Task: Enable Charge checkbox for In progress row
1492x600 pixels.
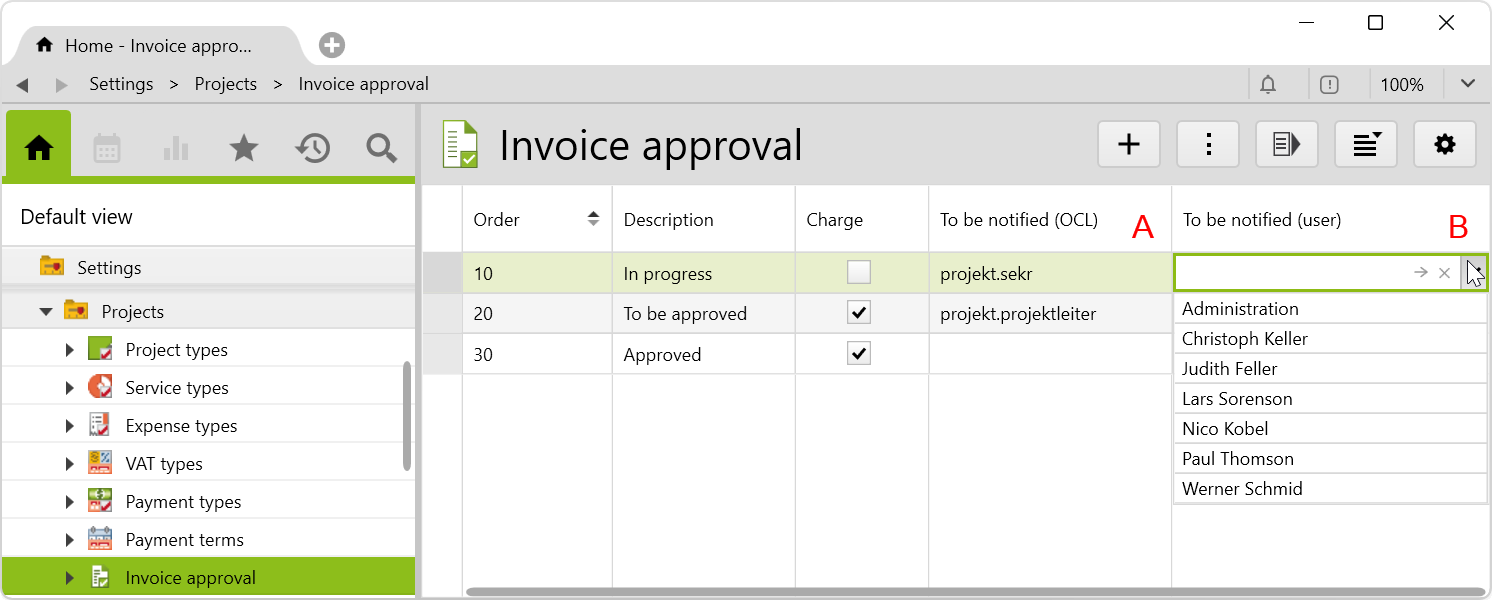Action: pyautogui.click(x=858, y=272)
